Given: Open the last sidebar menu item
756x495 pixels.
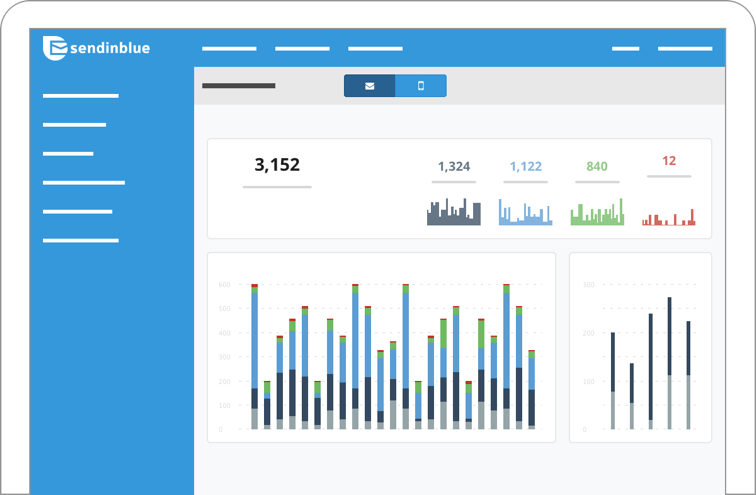Looking at the screenshot, I should [x=81, y=241].
